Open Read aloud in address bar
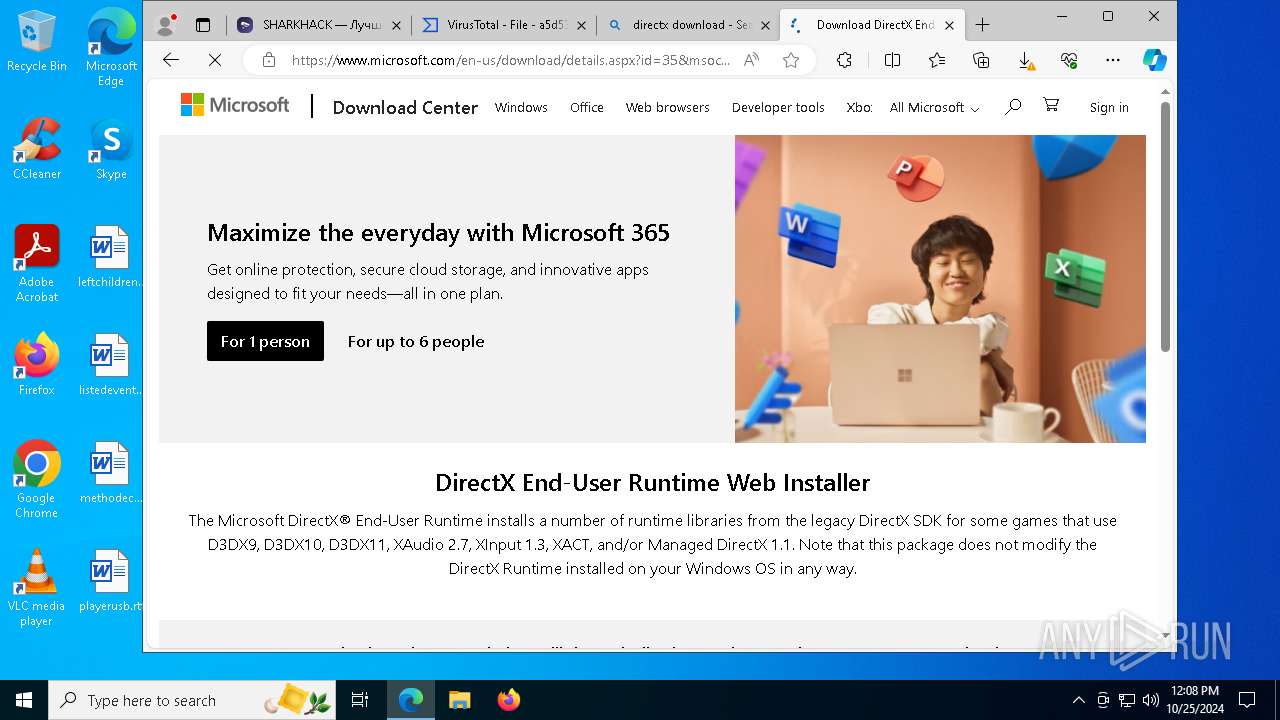 (x=752, y=60)
